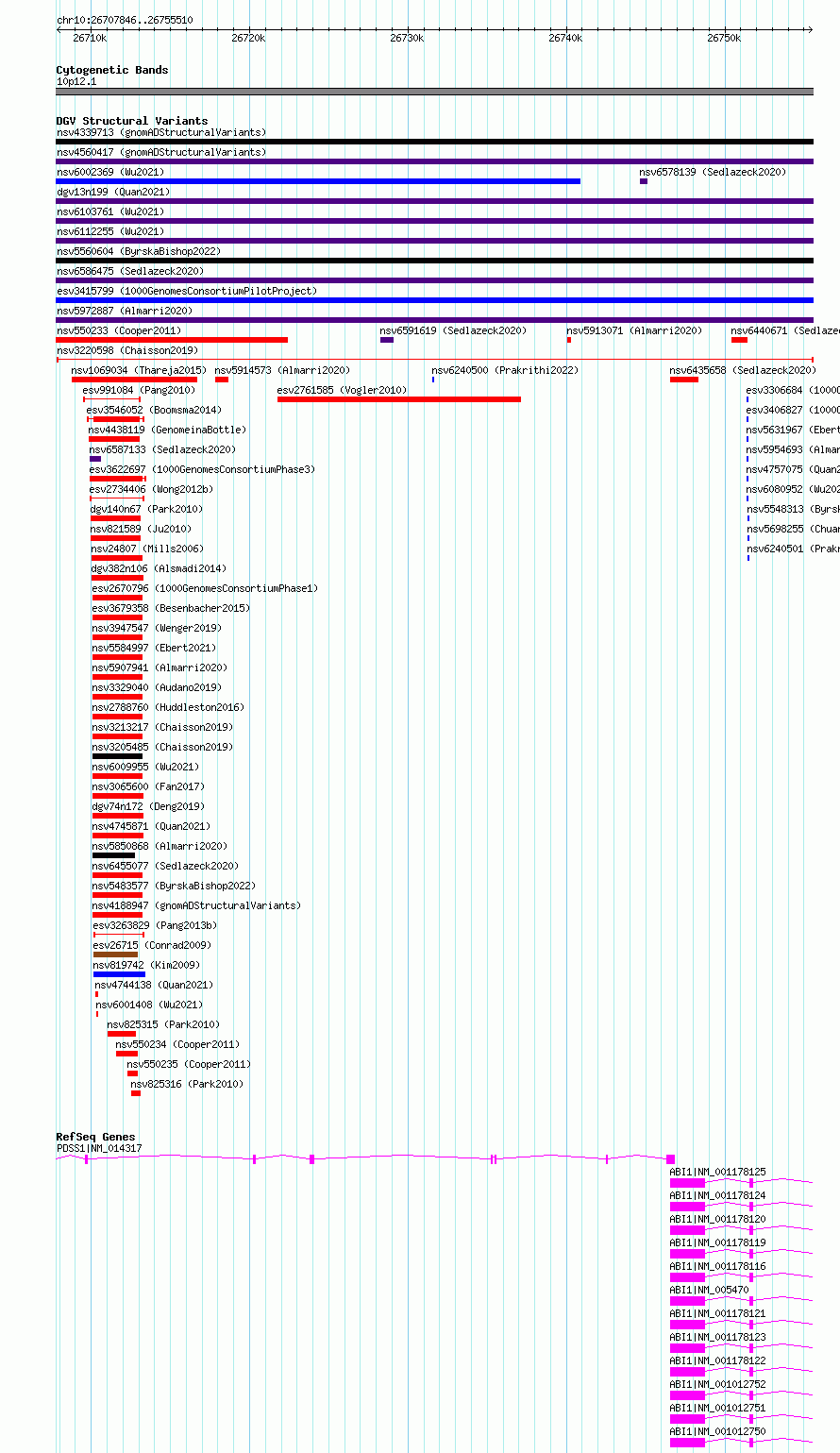The height and width of the screenshot is (1453, 840).
Task: Click nsv819742 (Kim2009) label
Action: click(146, 965)
